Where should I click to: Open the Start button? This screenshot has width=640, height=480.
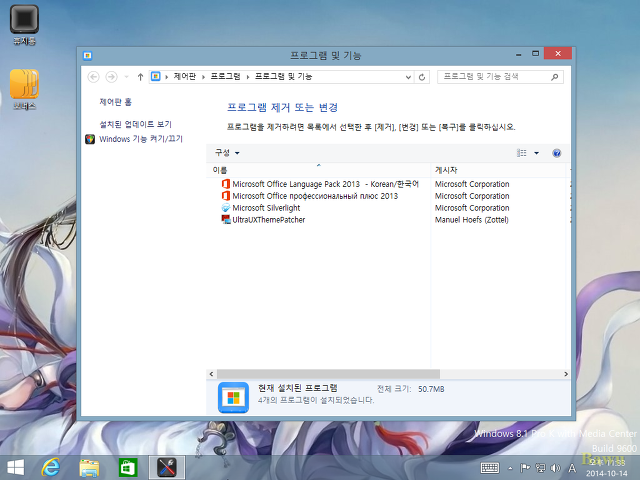click(x=16, y=468)
